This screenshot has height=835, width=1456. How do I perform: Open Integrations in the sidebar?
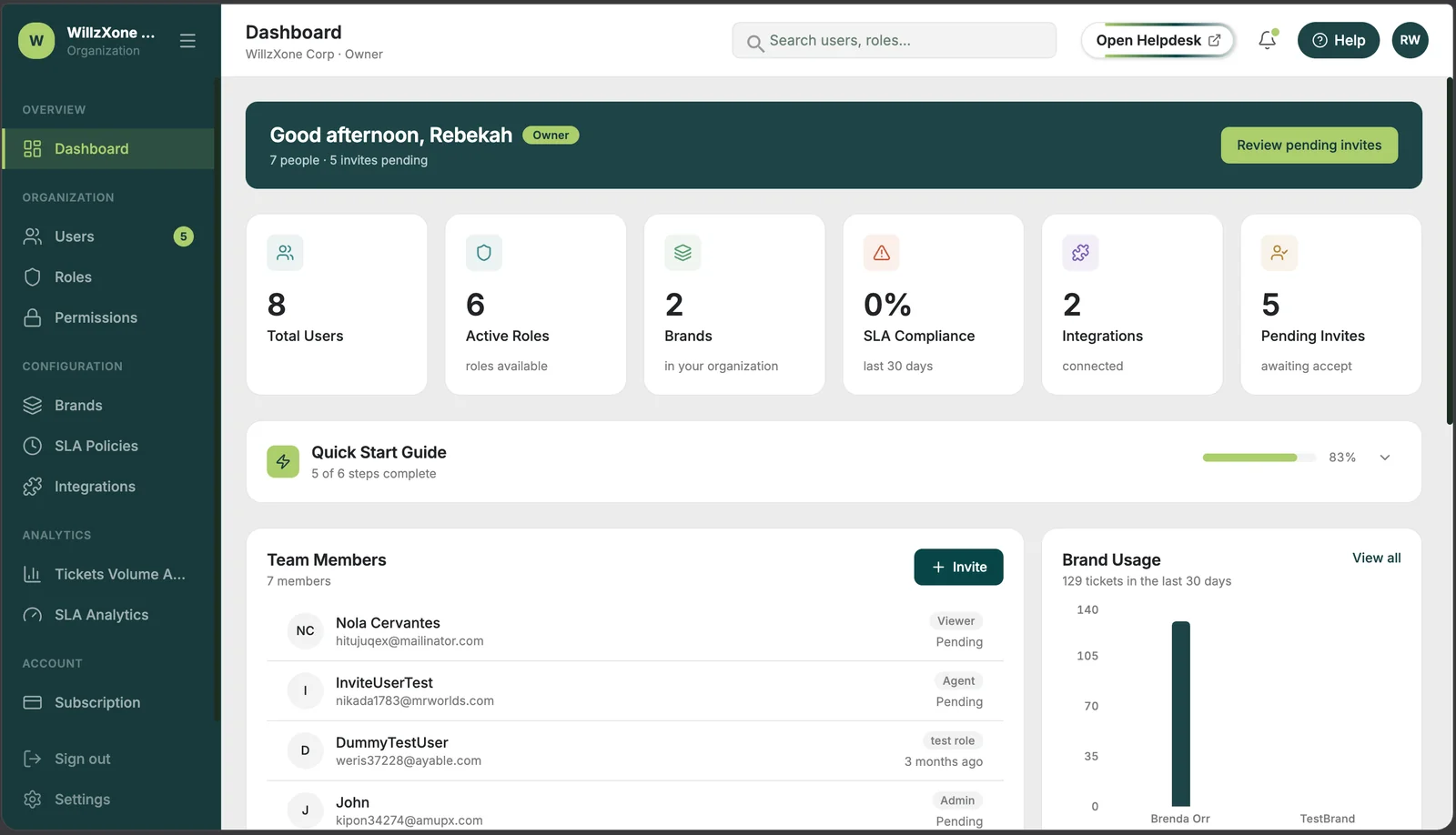click(x=108, y=487)
